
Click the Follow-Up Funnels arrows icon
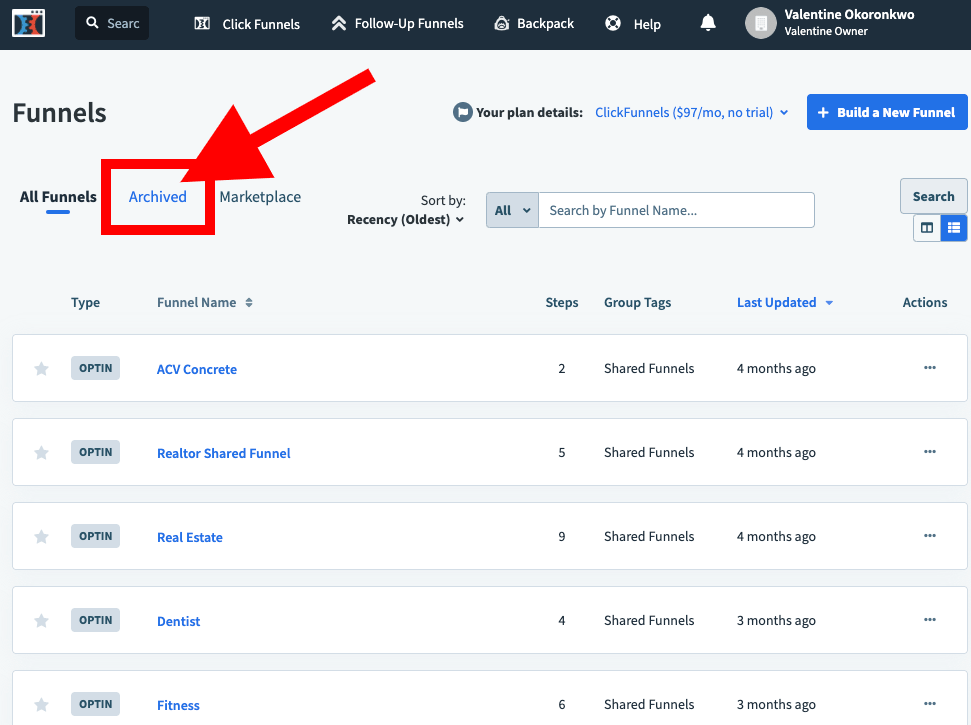(339, 24)
